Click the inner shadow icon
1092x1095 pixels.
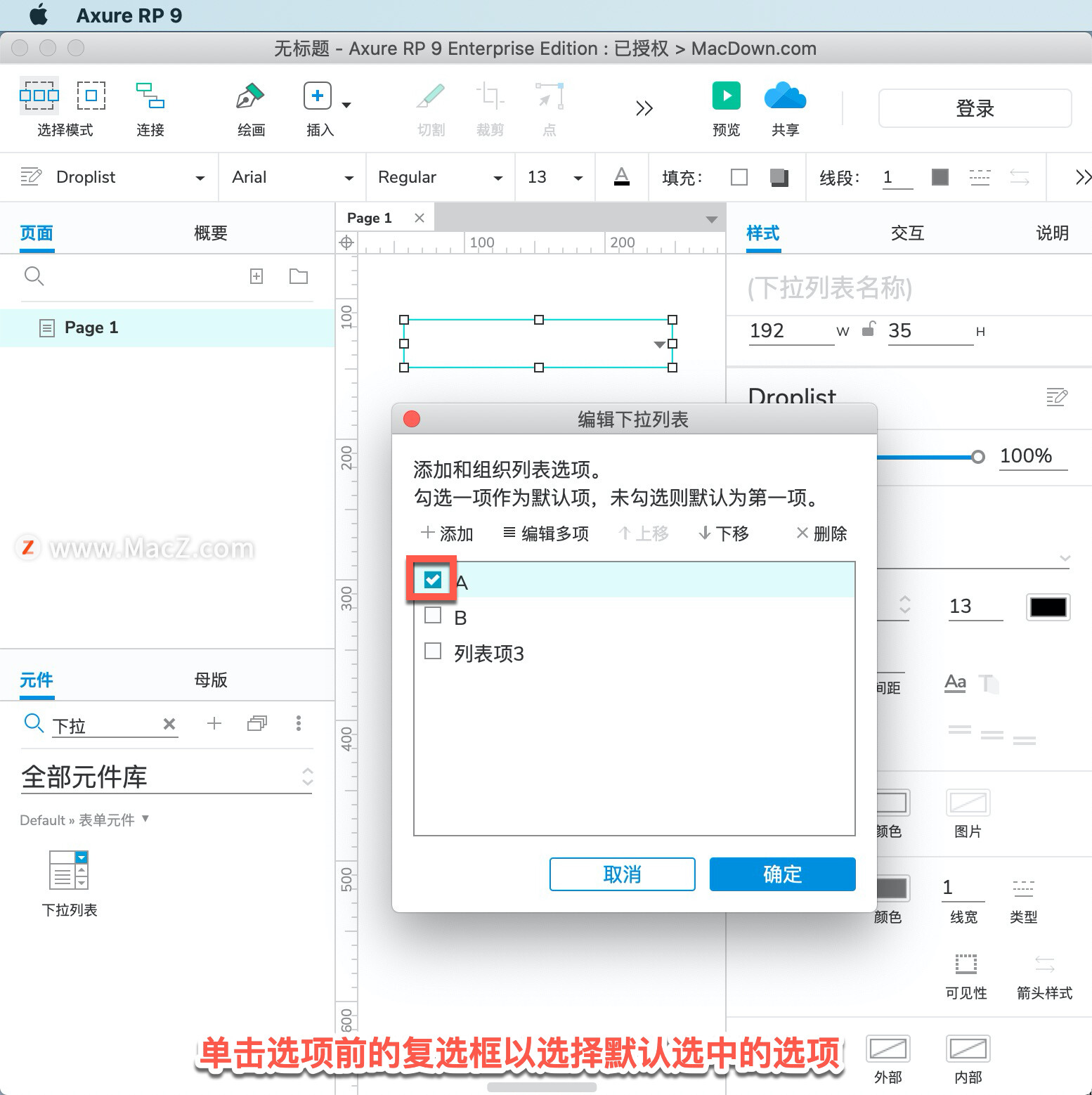tap(968, 1049)
